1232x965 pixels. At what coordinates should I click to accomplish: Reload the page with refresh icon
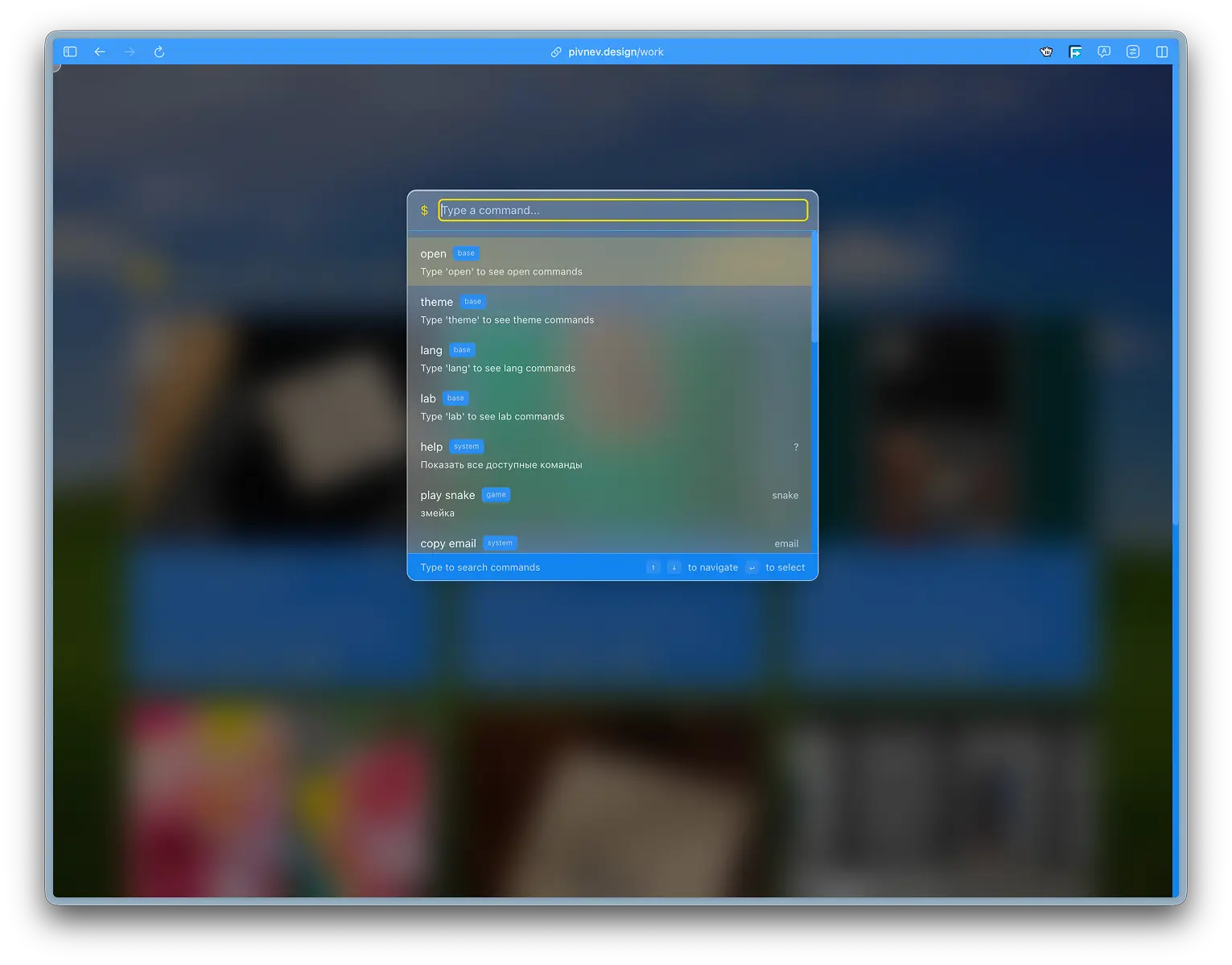point(159,52)
